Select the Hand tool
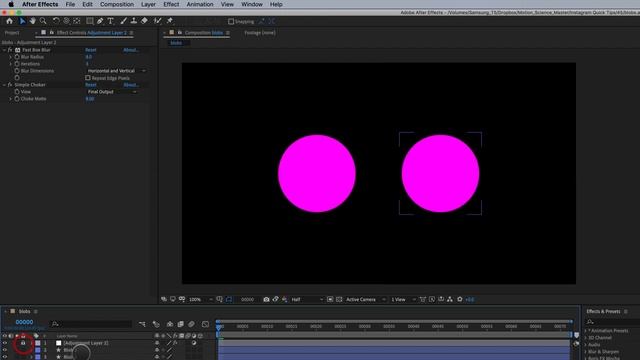The height and width of the screenshot is (360, 640). click(32, 21)
